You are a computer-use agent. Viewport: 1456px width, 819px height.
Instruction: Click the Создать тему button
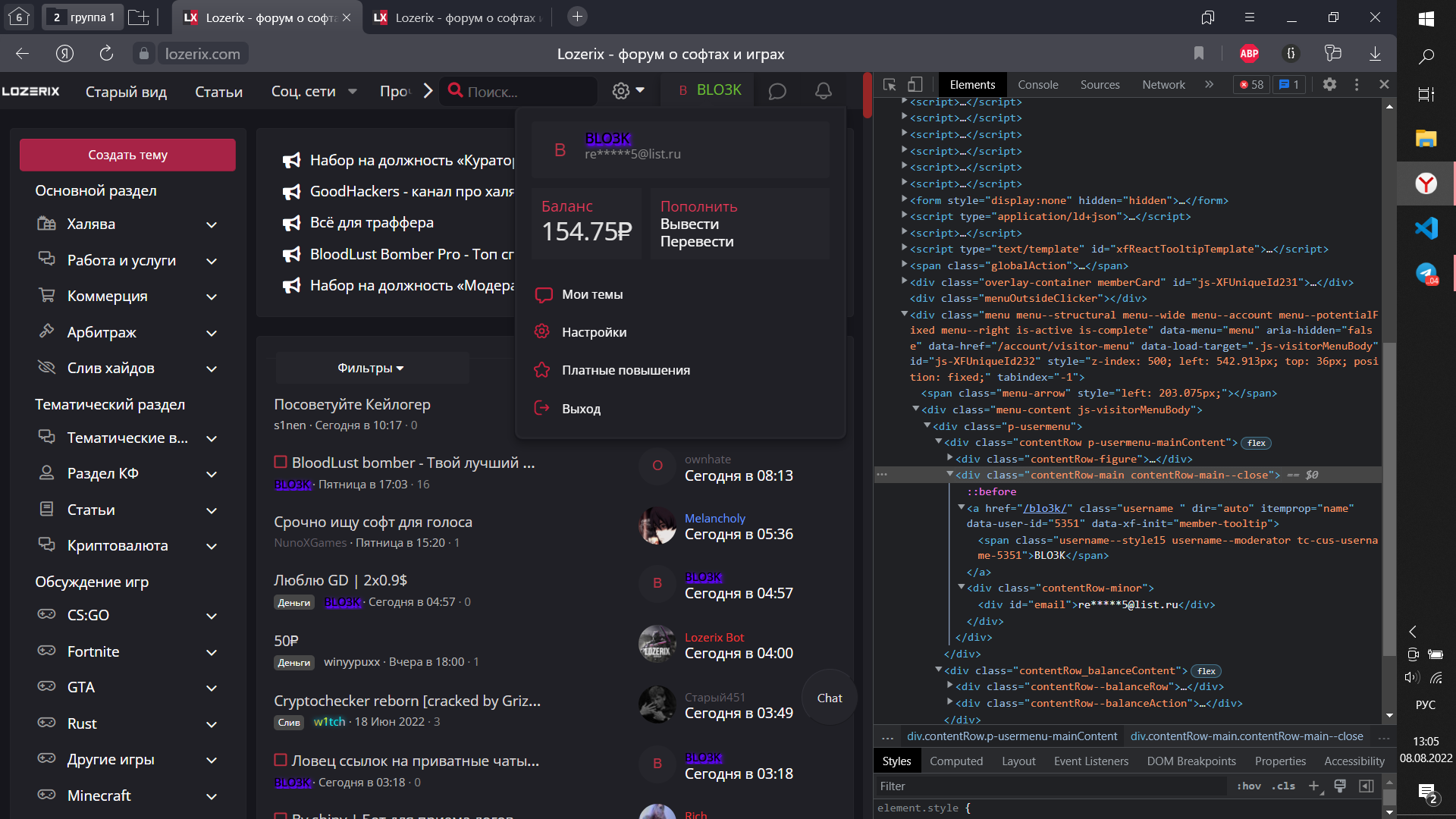pyautogui.click(x=127, y=155)
